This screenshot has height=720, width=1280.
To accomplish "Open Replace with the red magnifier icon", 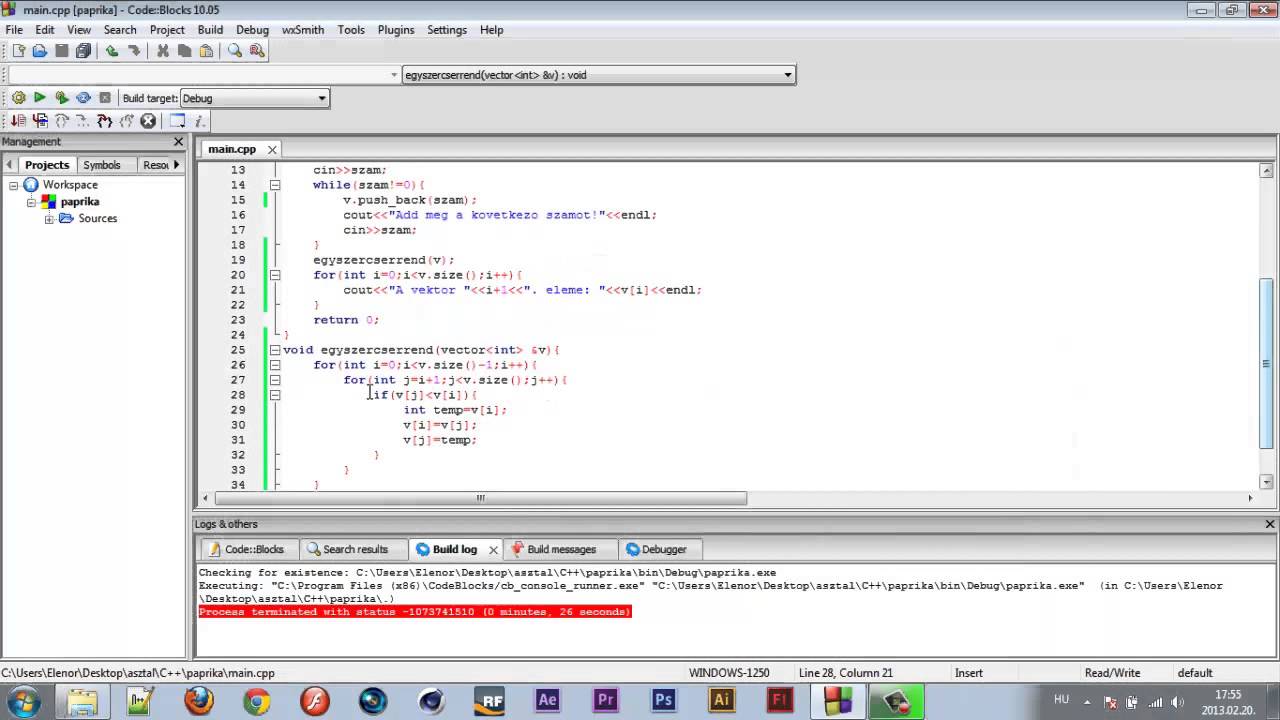I will [257, 51].
